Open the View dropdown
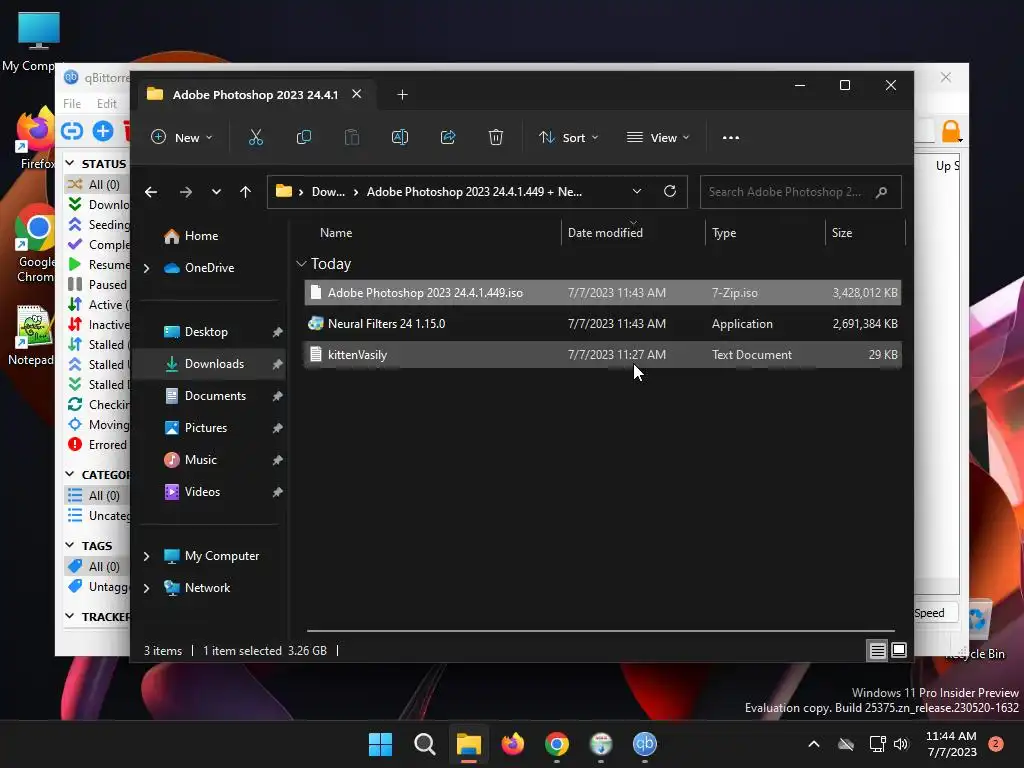Screen dimensions: 1024x768 (658, 138)
